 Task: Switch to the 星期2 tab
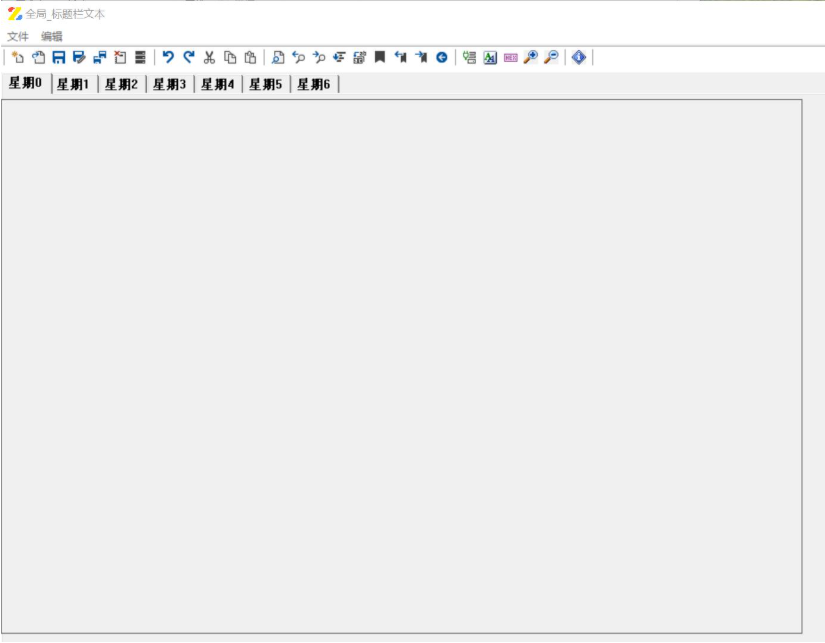pyautogui.click(x=122, y=84)
